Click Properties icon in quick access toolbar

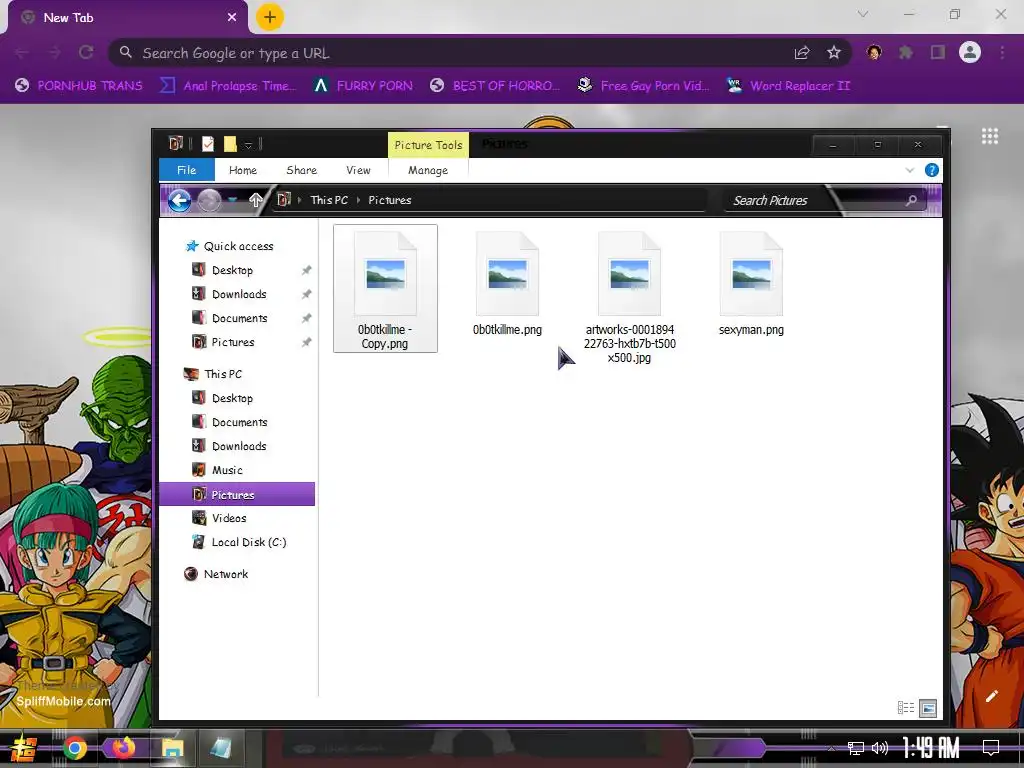coord(208,144)
